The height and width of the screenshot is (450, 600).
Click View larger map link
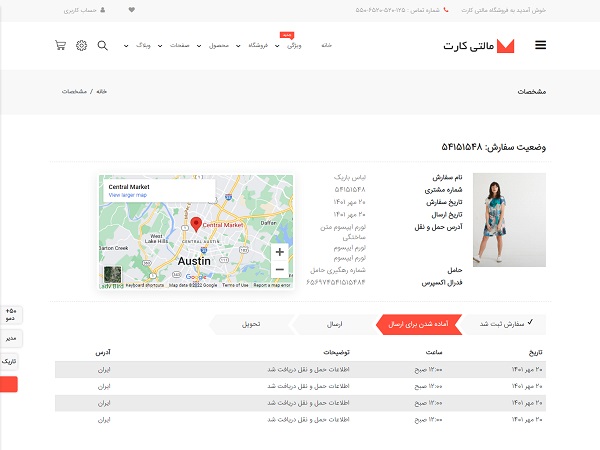click(128, 195)
